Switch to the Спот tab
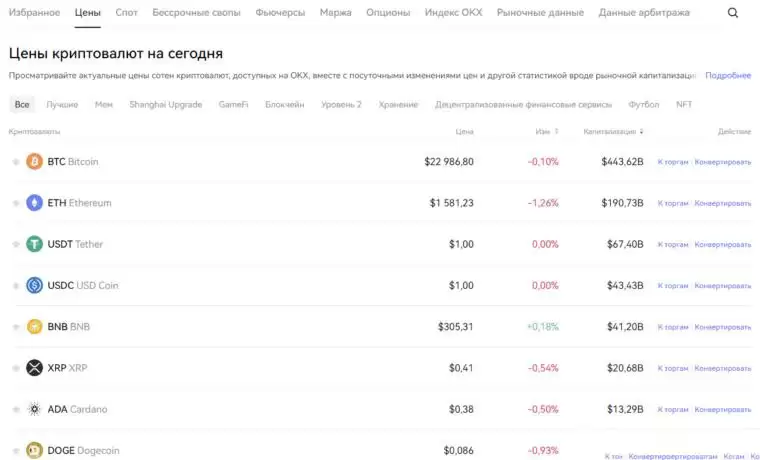 [x=127, y=13]
